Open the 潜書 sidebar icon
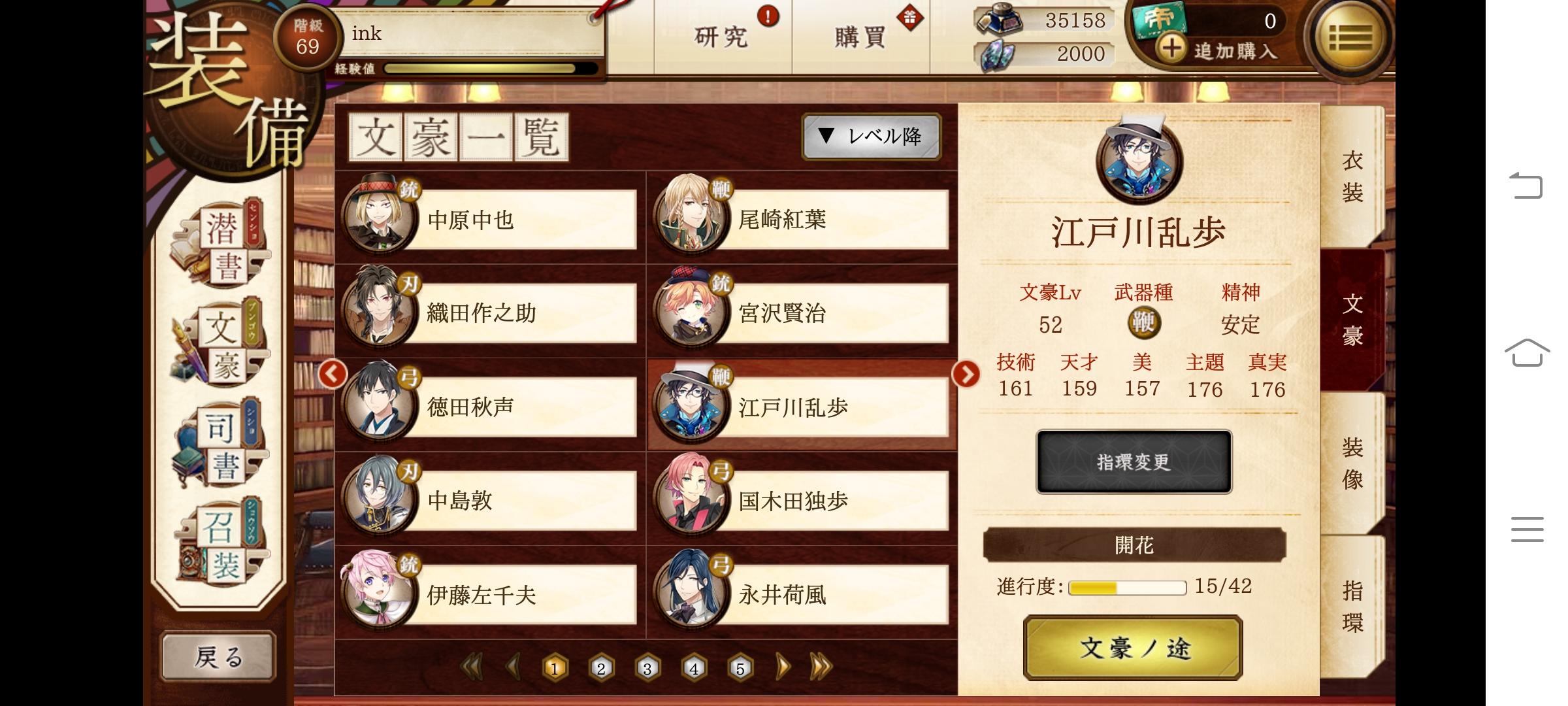 point(221,243)
